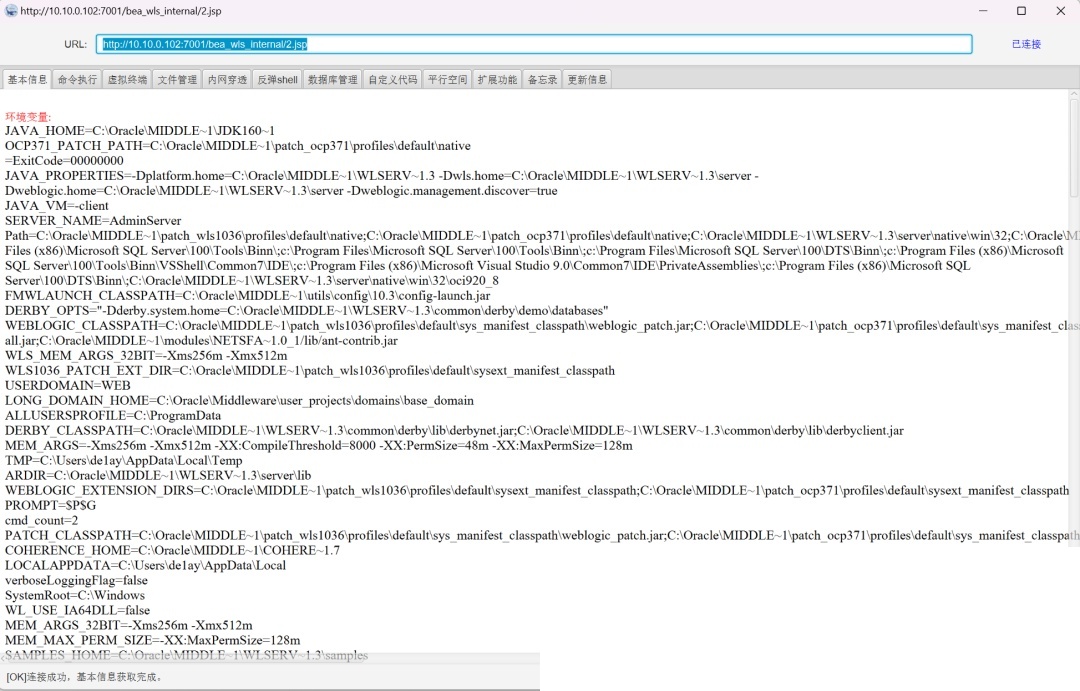Switch to the 更新信息 tab
The image size is (1080, 691).
(x=587, y=80)
